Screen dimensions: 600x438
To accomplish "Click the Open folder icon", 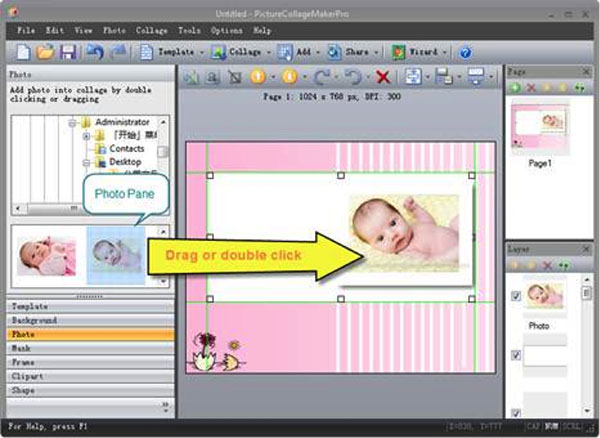I will point(45,51).
